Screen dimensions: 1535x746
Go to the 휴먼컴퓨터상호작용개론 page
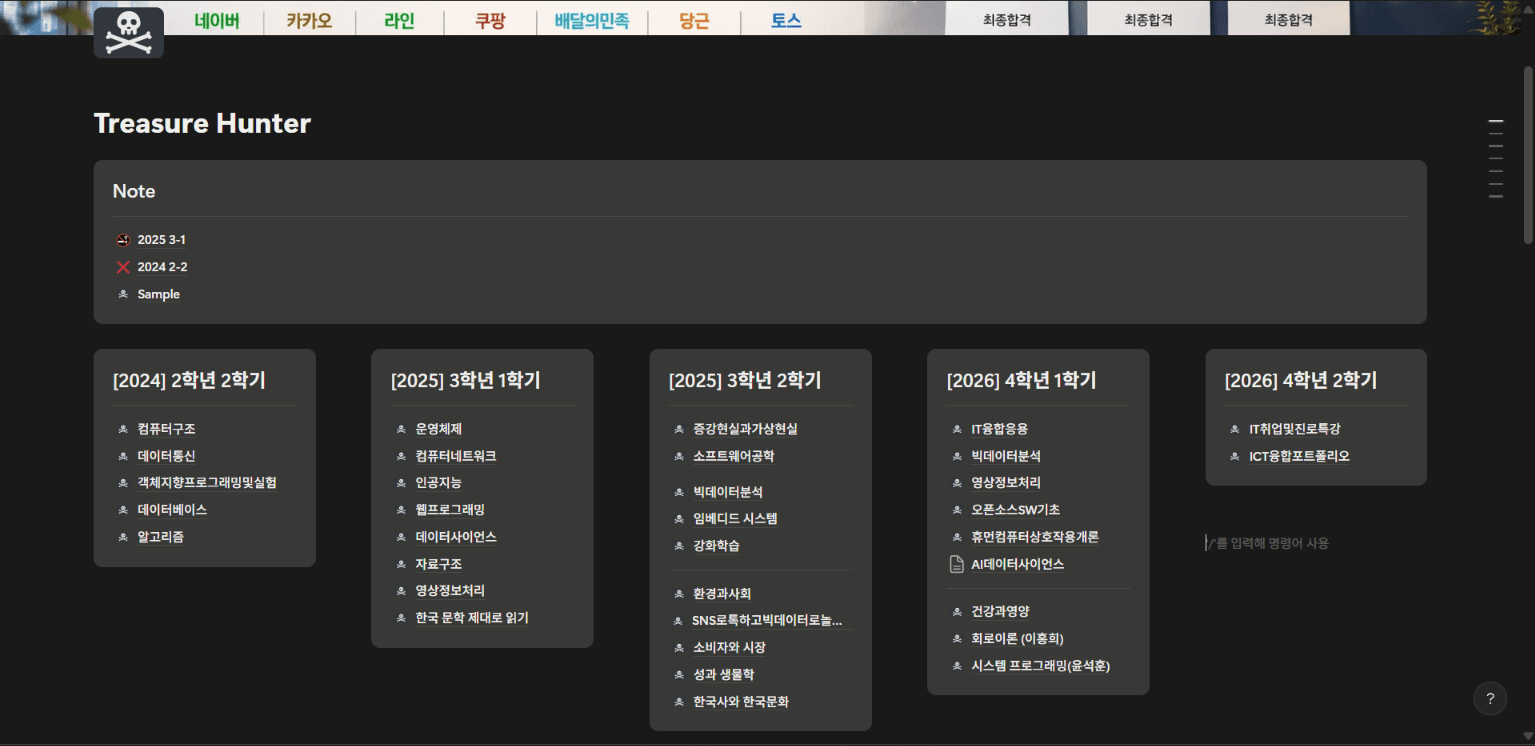pyautogui.click(x=1035, y=537)
